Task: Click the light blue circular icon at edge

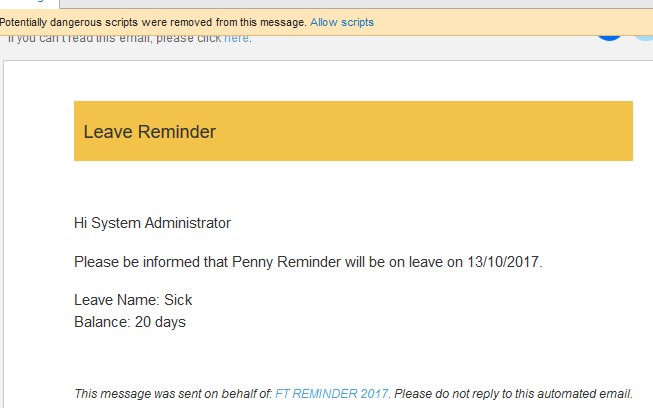Action: pyautogui.click(x=644, y=37)
